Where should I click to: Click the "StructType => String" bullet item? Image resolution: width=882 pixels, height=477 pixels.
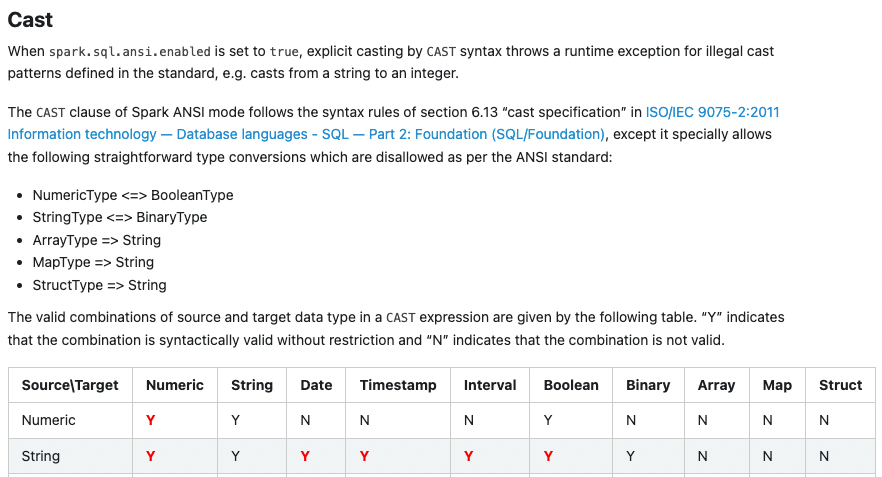click(99, 285)
